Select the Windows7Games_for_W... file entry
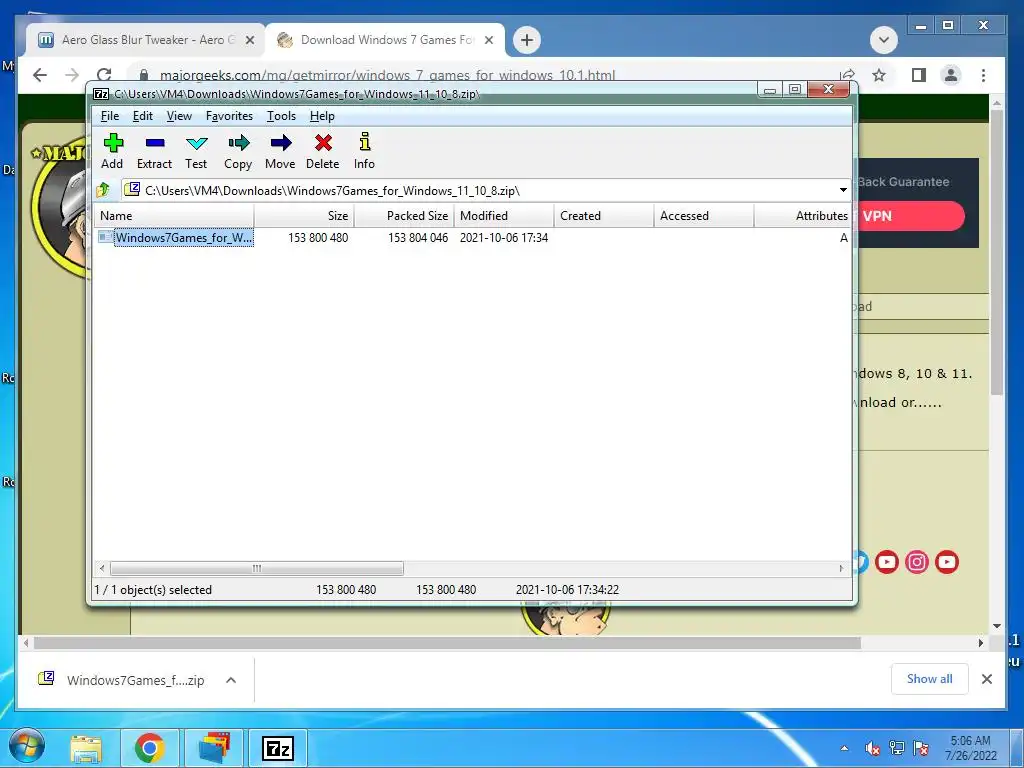The image size is (1024, 768). [x=184, y=238]
